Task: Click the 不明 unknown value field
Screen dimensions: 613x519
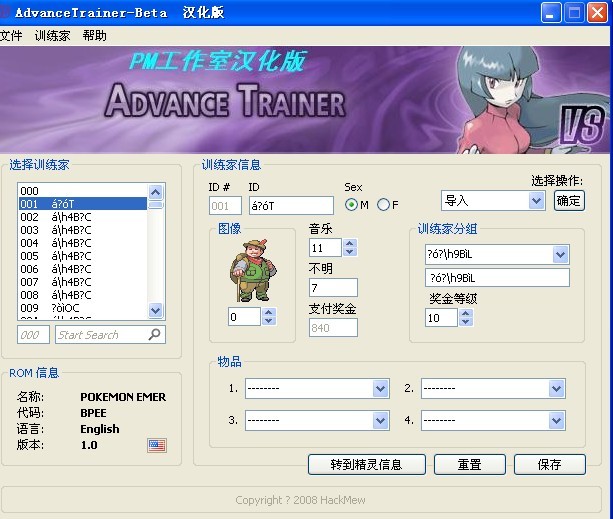Action: tap(333, 288)
